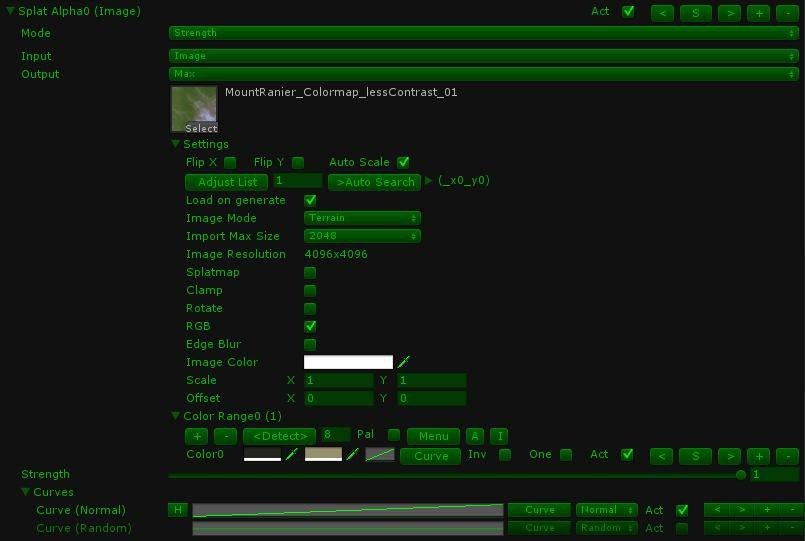
Task: Open the Import Max Size dropdown
Action: coord(362,236)
